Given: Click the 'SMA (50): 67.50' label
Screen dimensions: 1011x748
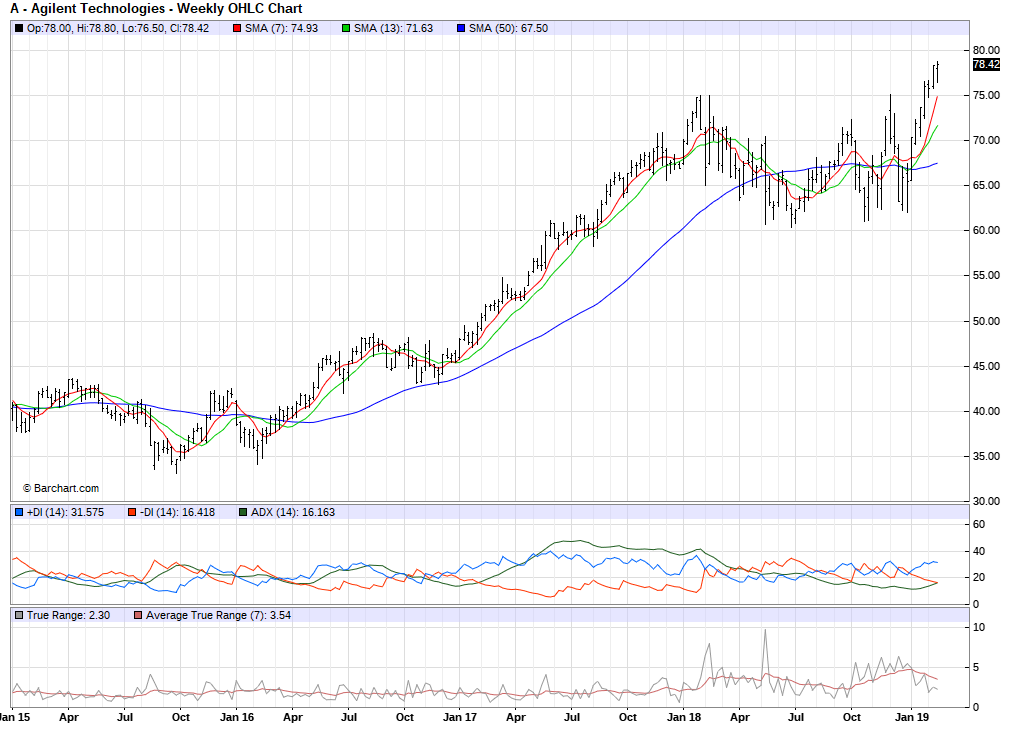Looking at the screenshot, I should point(508,28).
